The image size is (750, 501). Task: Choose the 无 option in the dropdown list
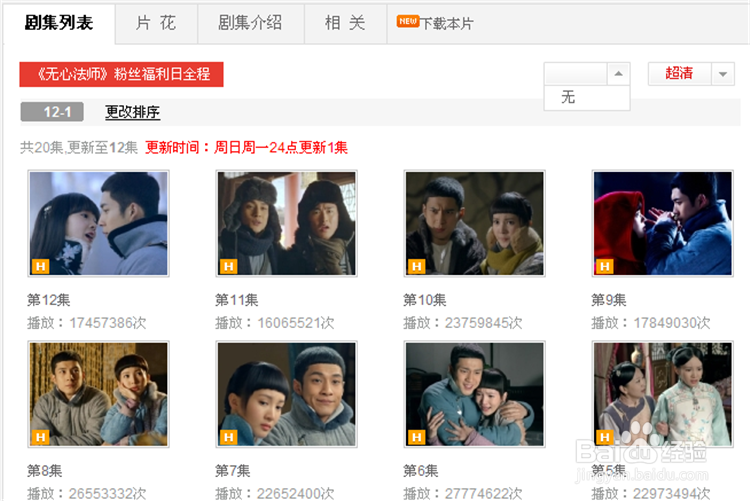pos(587,98)
